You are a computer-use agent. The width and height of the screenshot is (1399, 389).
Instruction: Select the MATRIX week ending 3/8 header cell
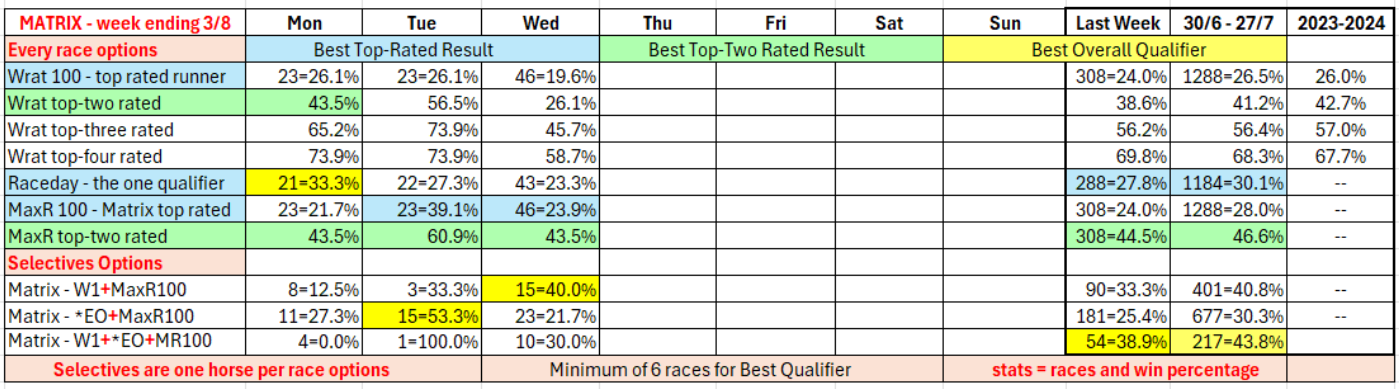[x=124, y=23]
